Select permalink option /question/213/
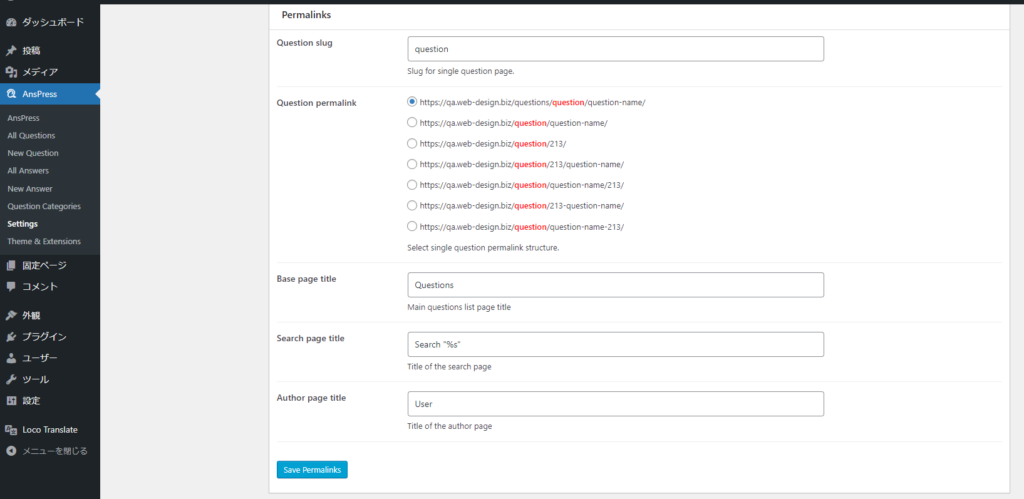 click(x=412, y=143)
